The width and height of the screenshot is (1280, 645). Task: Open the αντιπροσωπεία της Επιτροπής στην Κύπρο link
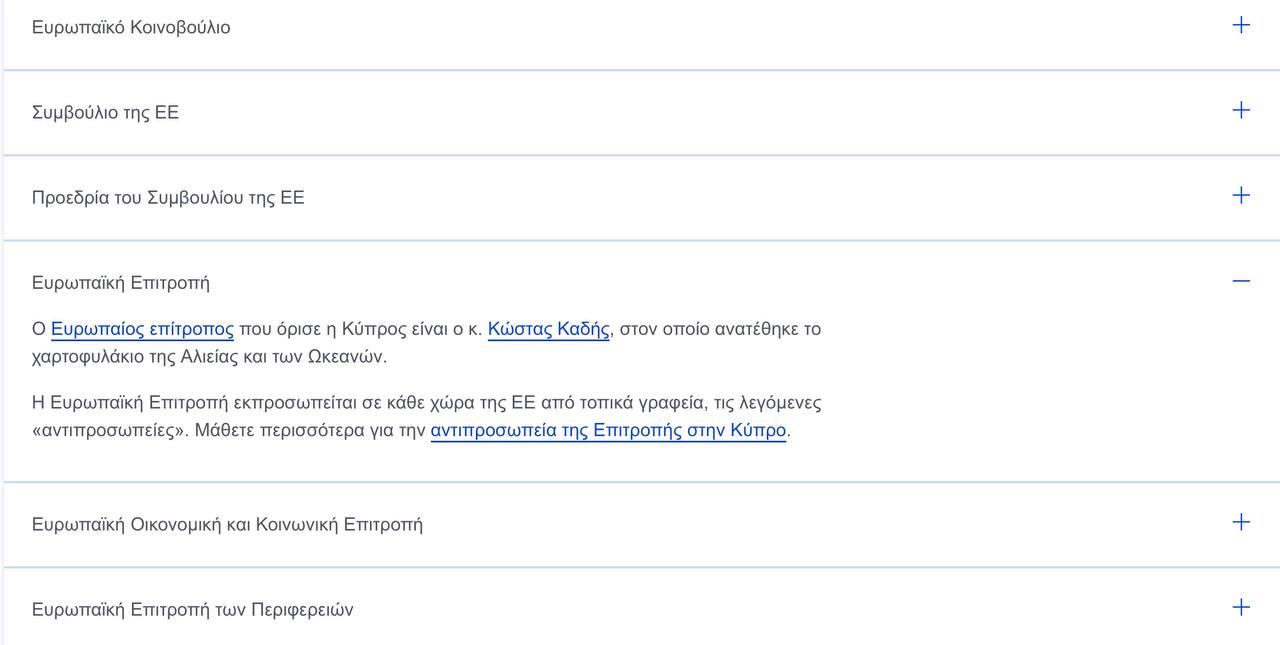[x=608, y=431]
